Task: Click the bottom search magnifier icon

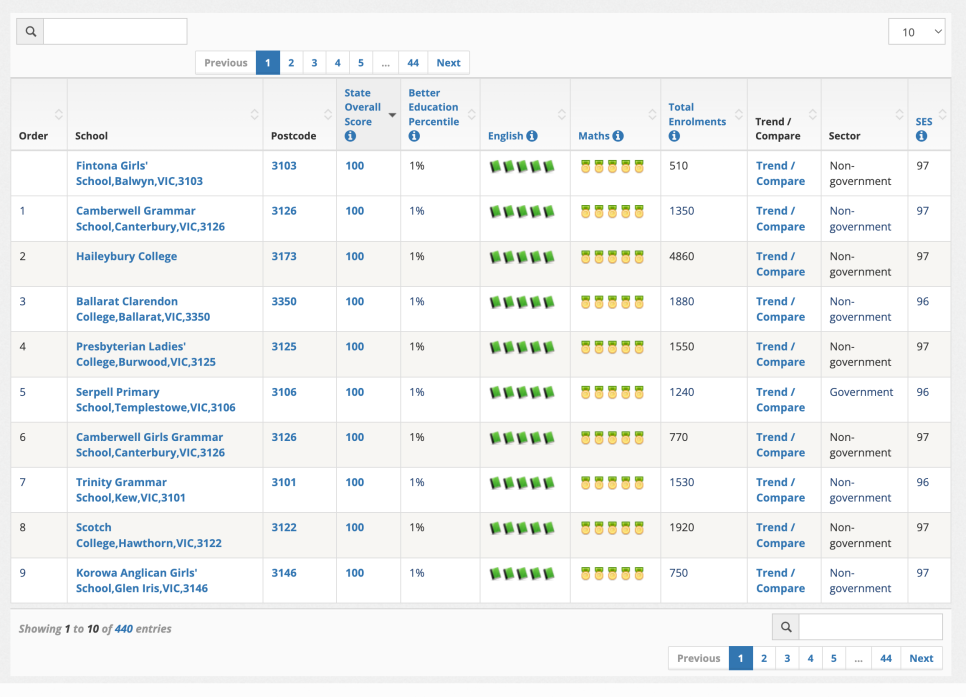Action: coord(785,627)
